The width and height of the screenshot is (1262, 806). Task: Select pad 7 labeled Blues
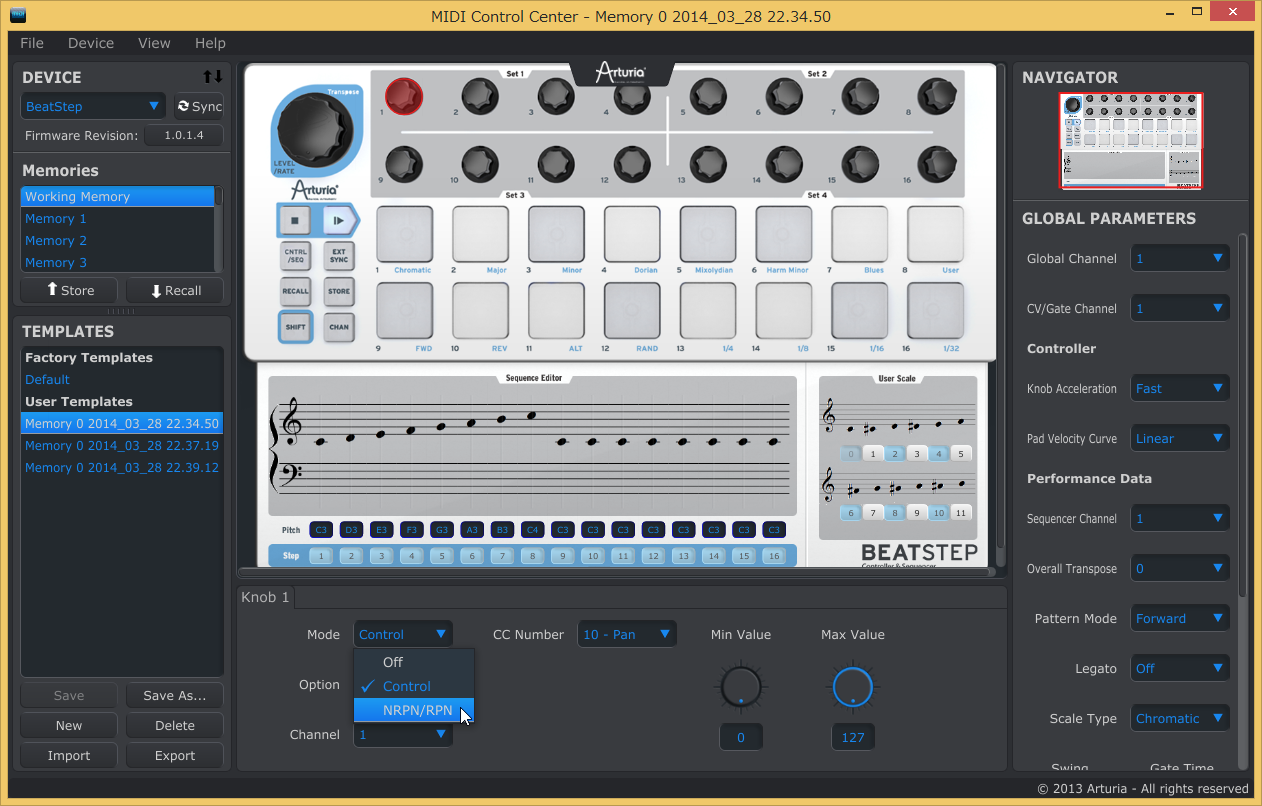860,234
